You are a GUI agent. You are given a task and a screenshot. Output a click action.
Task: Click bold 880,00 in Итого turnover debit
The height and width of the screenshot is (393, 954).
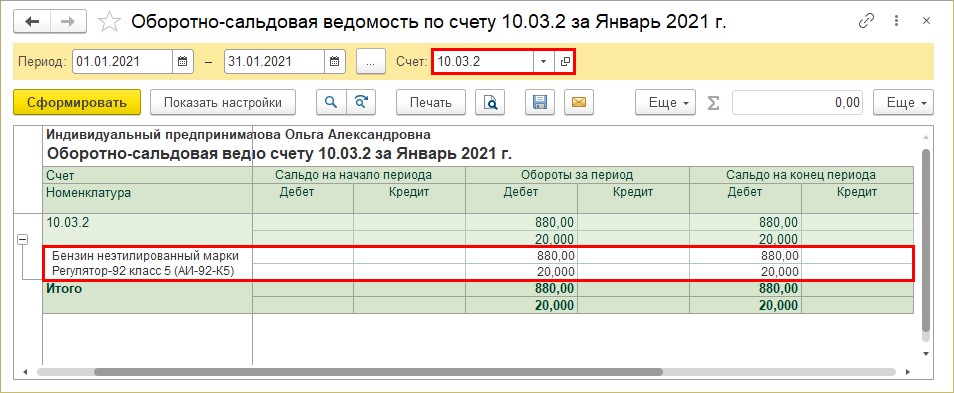point(554,288)
